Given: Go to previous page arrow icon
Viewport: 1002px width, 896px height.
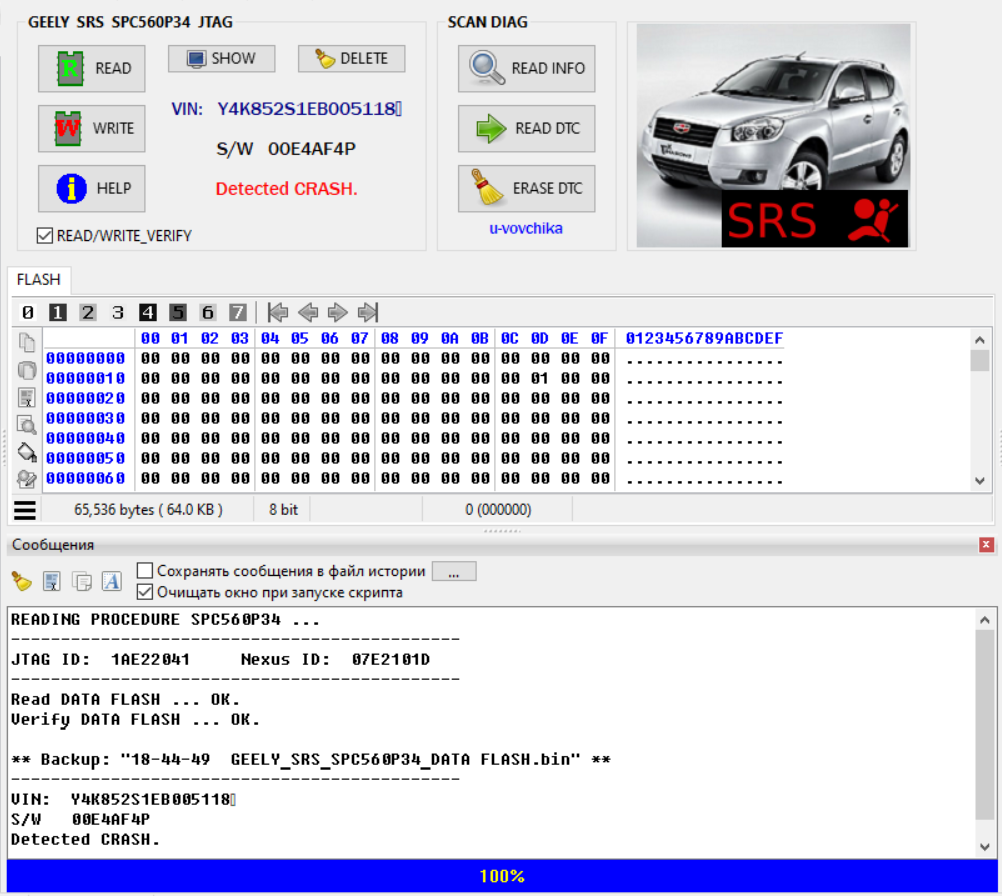Looking at the screenshot, I should [x=308, y=313].
